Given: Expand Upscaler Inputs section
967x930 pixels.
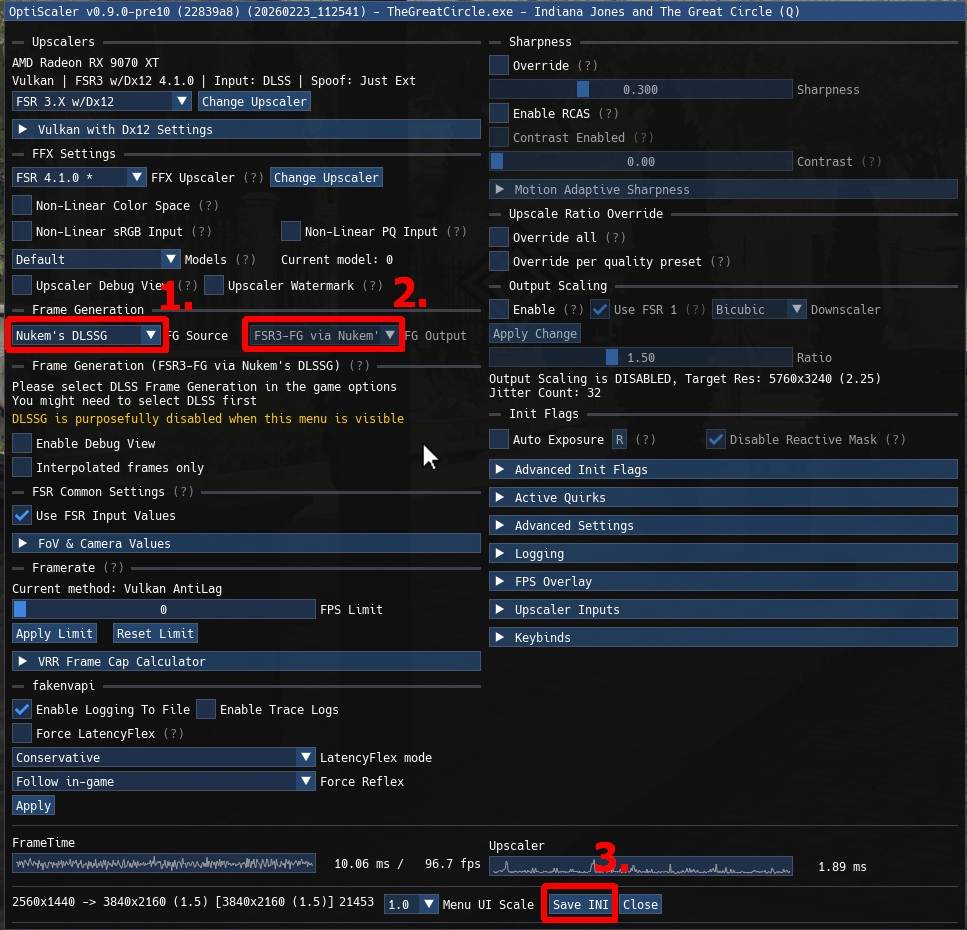Looking at the screenshot, I should coord(723,609).
